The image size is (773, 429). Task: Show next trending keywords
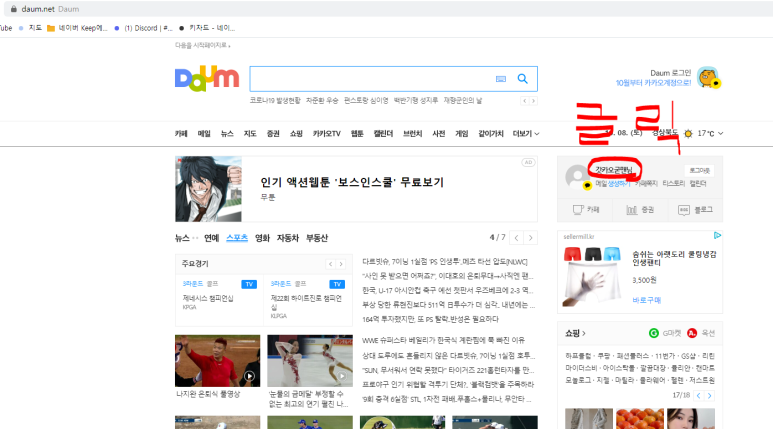pos(533,101)
